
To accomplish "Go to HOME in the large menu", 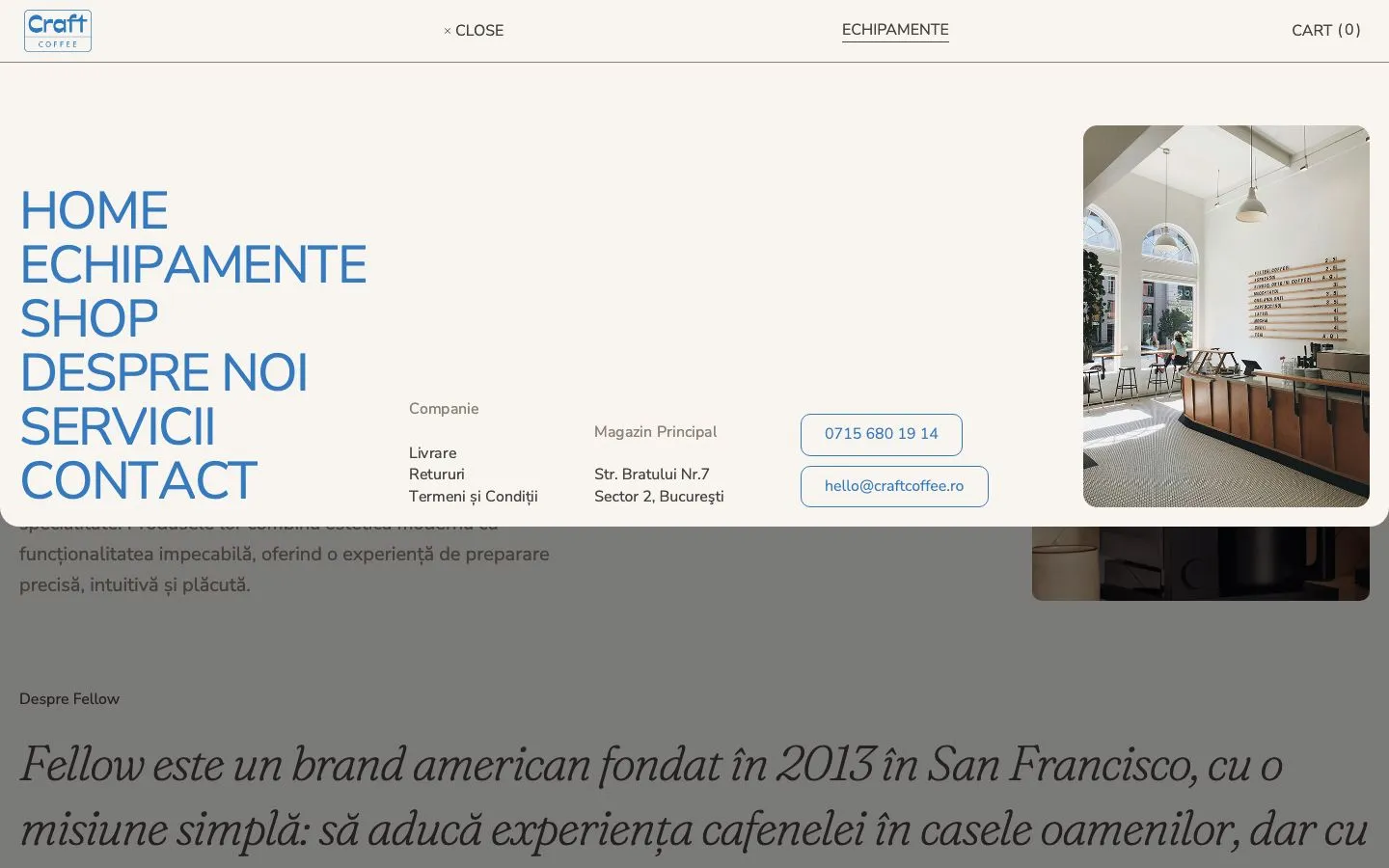I will click(94, 210).
